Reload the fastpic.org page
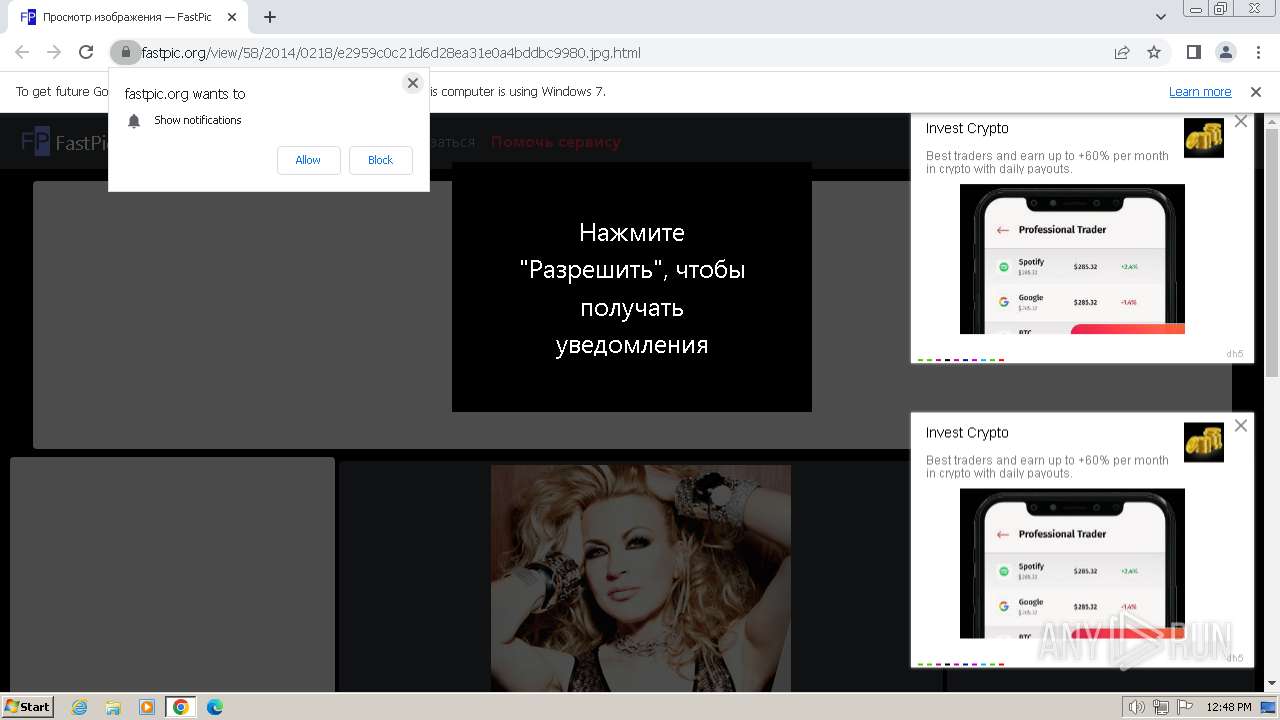This screenshot has height=720, width=1280. click(86, 53)
